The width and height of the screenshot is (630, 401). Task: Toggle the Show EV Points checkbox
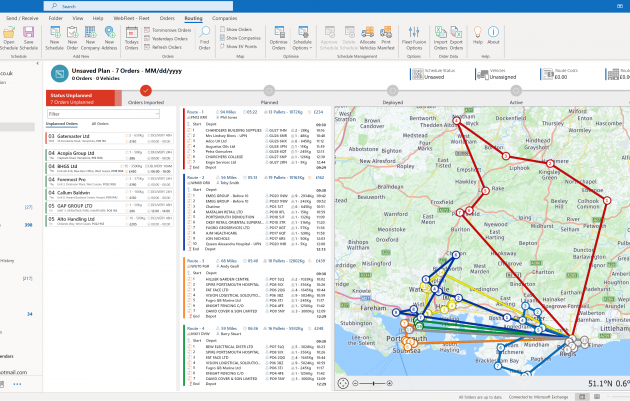pos(220,46)
